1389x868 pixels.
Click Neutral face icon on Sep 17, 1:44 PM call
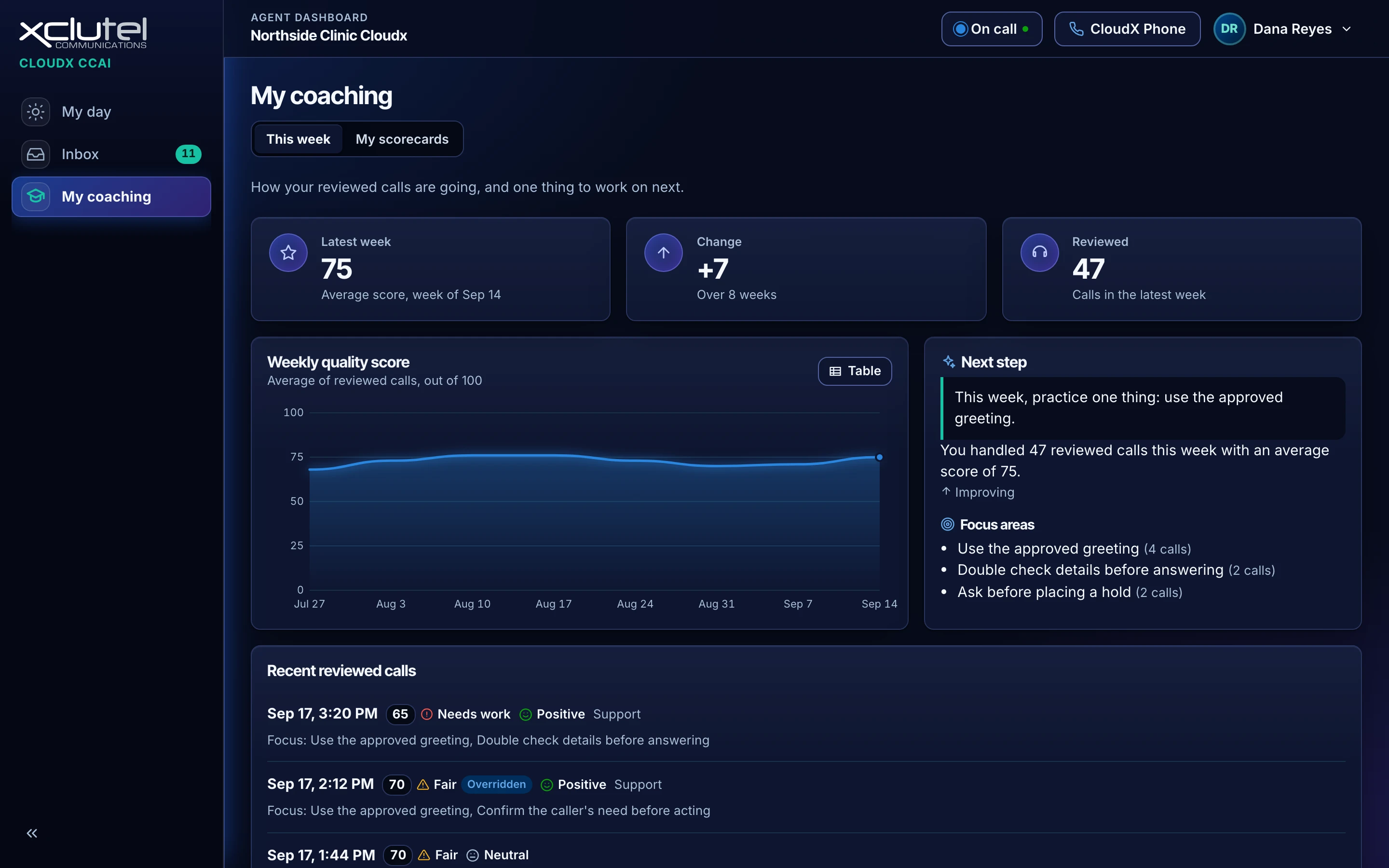coord(472,855)
